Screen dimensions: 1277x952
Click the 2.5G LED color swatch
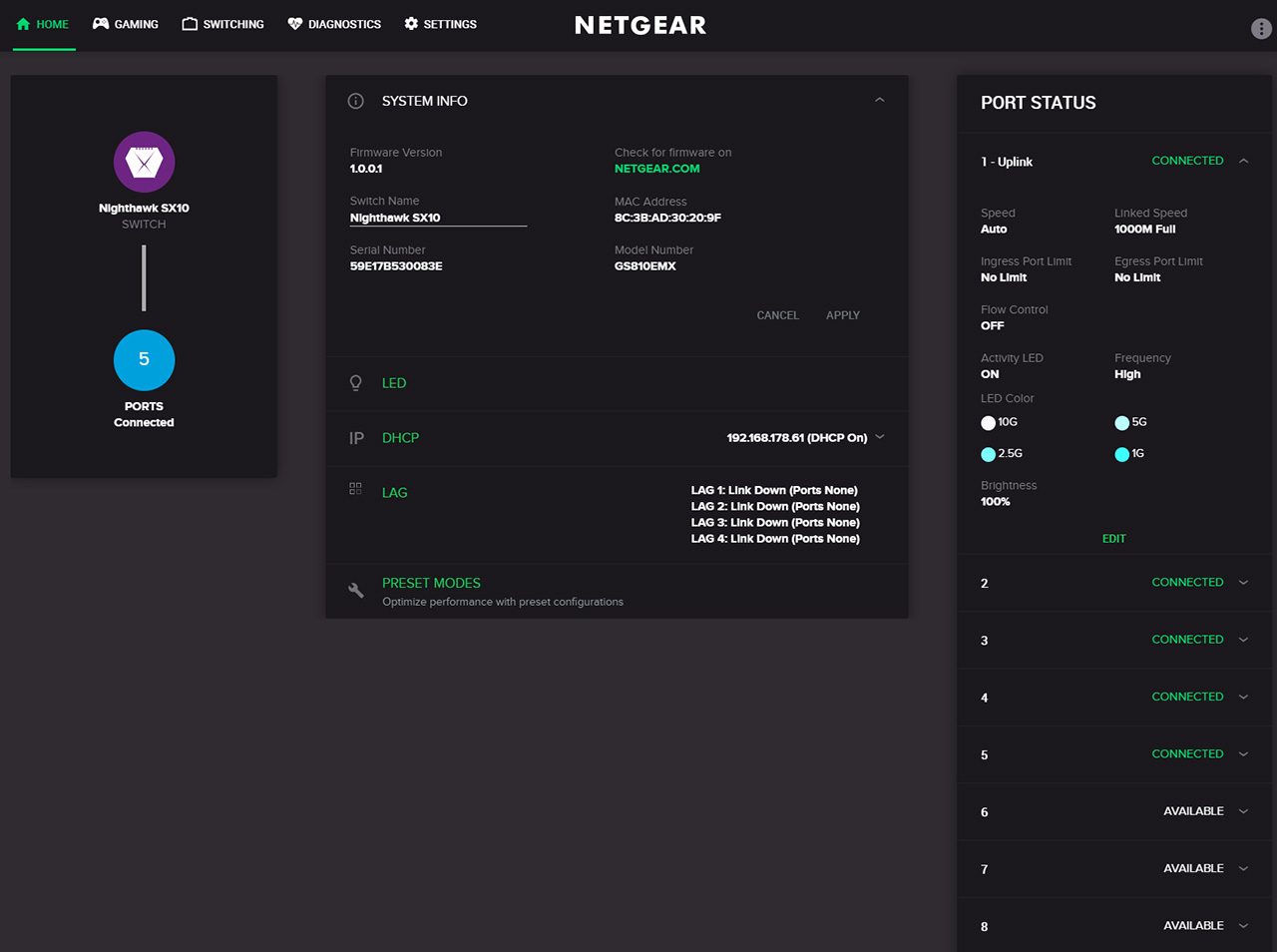point(988,454)
